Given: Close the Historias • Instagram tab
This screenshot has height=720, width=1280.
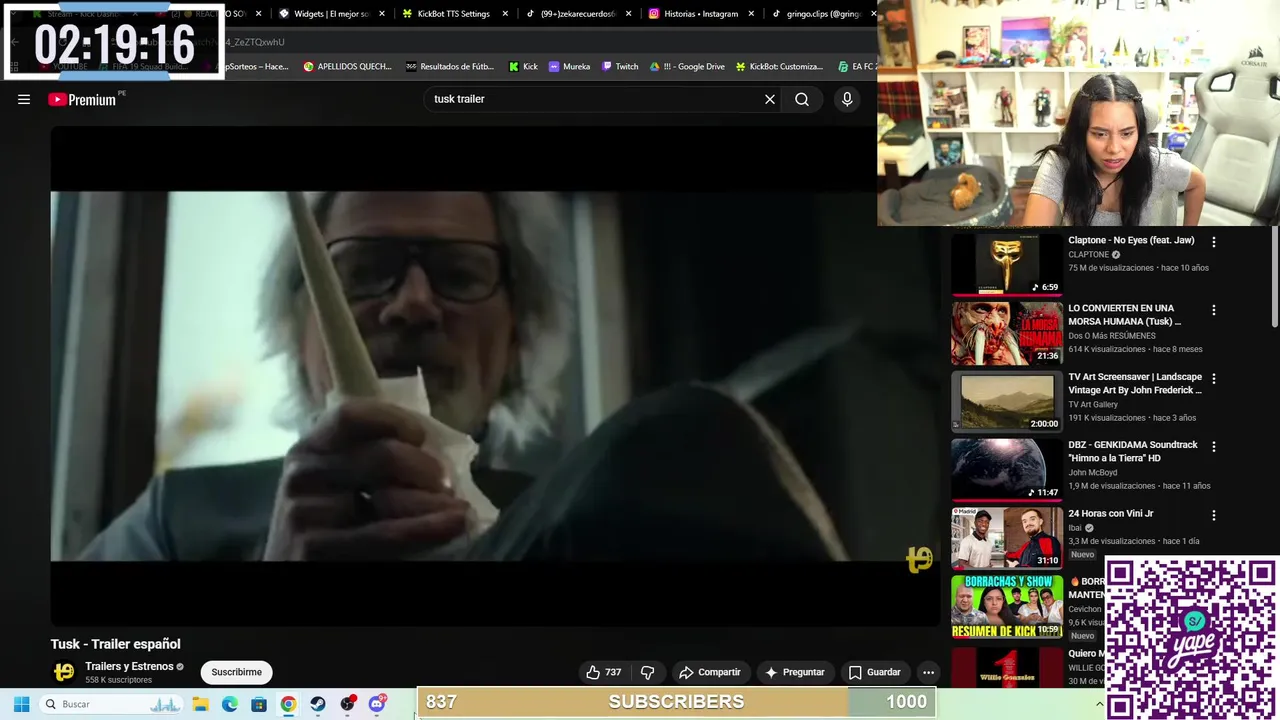Looking at the screenshot, I should pyautogui.click(x=751, y=14).
